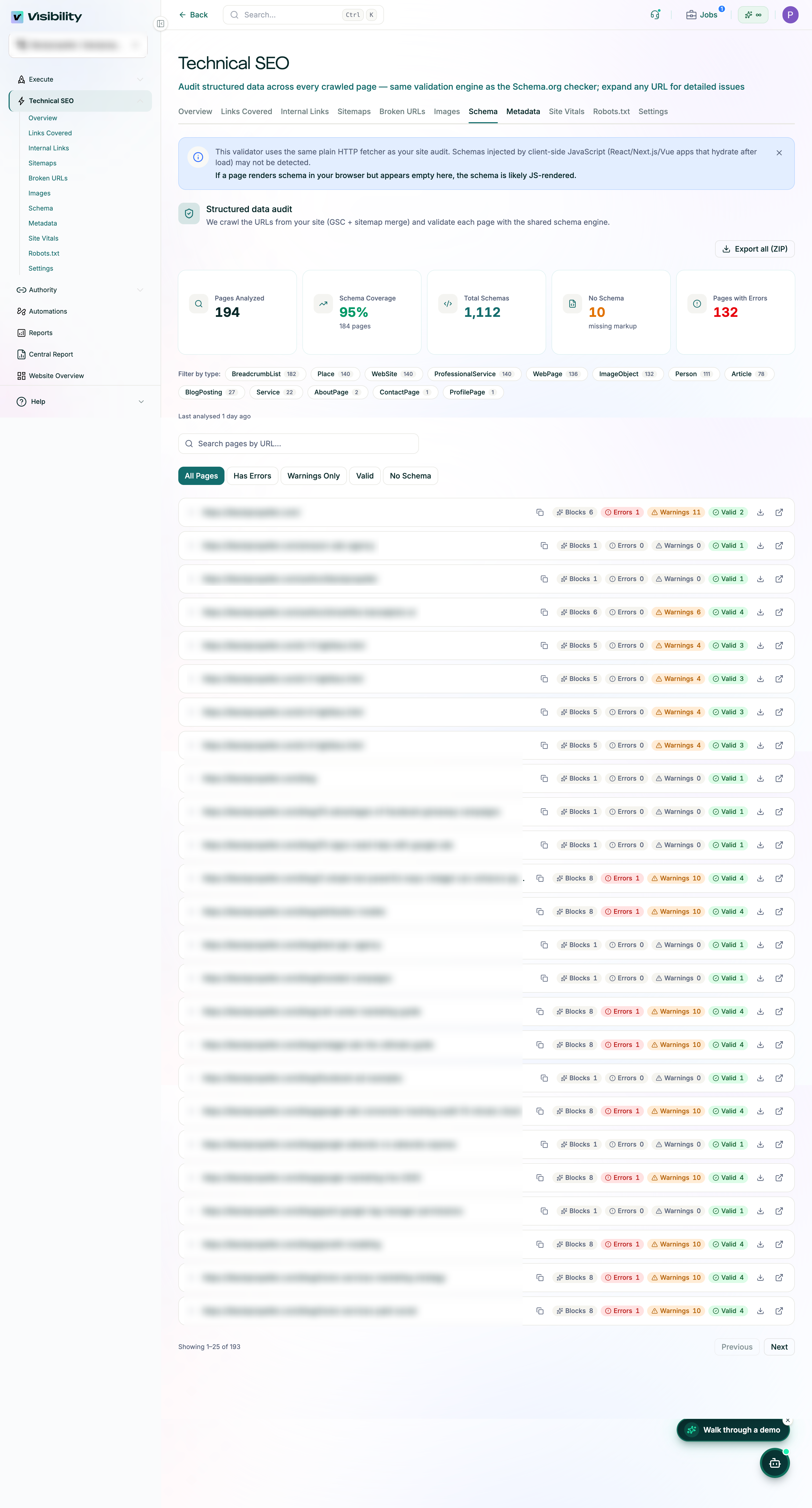The height and width of the screenshot is (1508, 812).
Task: Click the No Schema file icon
Action: [572, 304]
